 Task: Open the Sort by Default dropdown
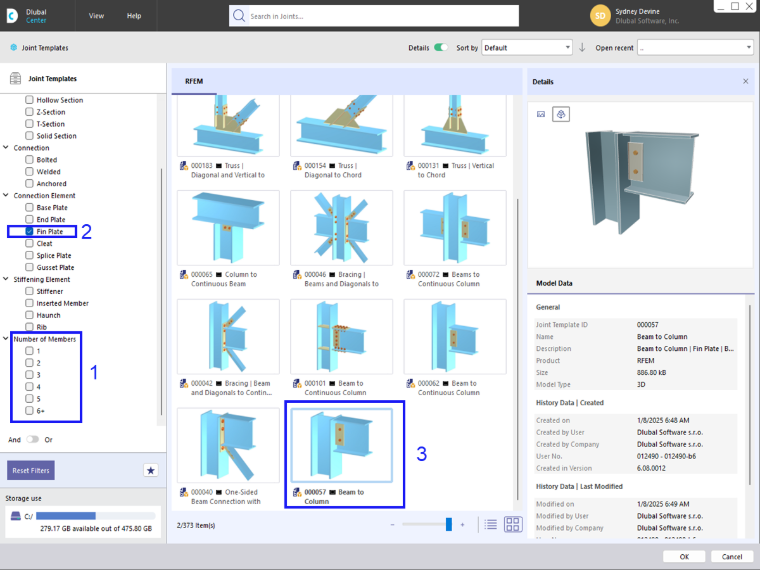point(527,48)
